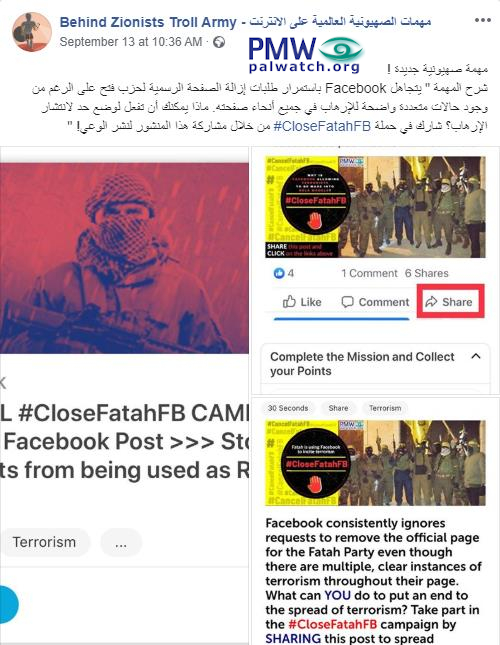Collapse the Complete the Mission panel chevron

(476, 356)
